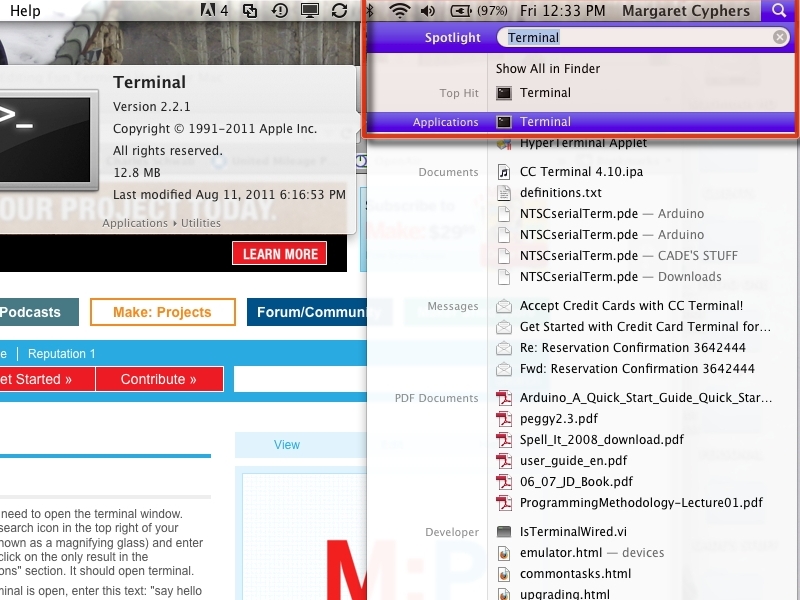Open the HyperTerminal Applet result
This screenshot has height=600, width=800.
[x=583, y=143]
